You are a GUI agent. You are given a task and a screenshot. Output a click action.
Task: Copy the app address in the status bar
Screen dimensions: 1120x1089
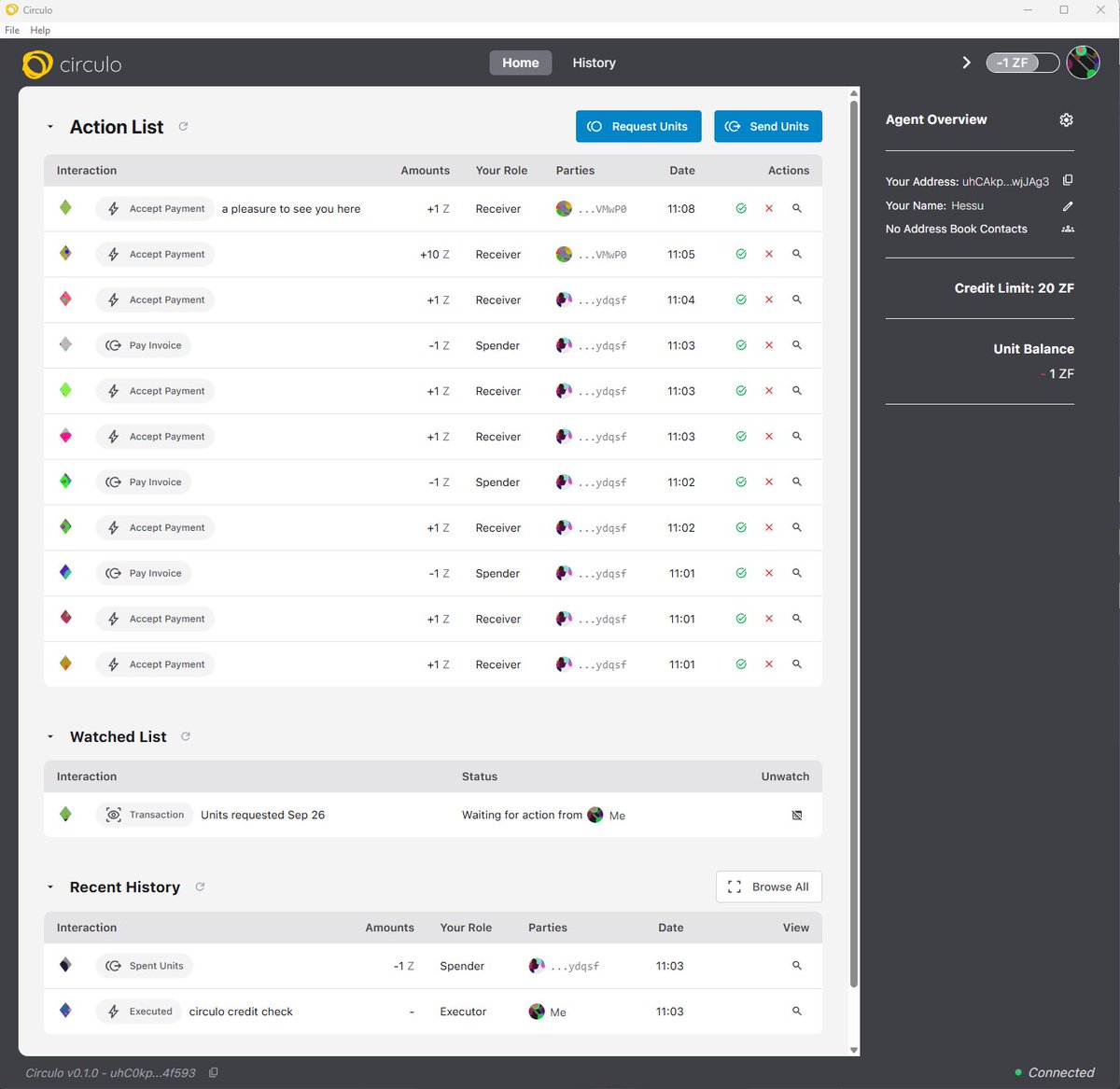(x=213, y=1072)
